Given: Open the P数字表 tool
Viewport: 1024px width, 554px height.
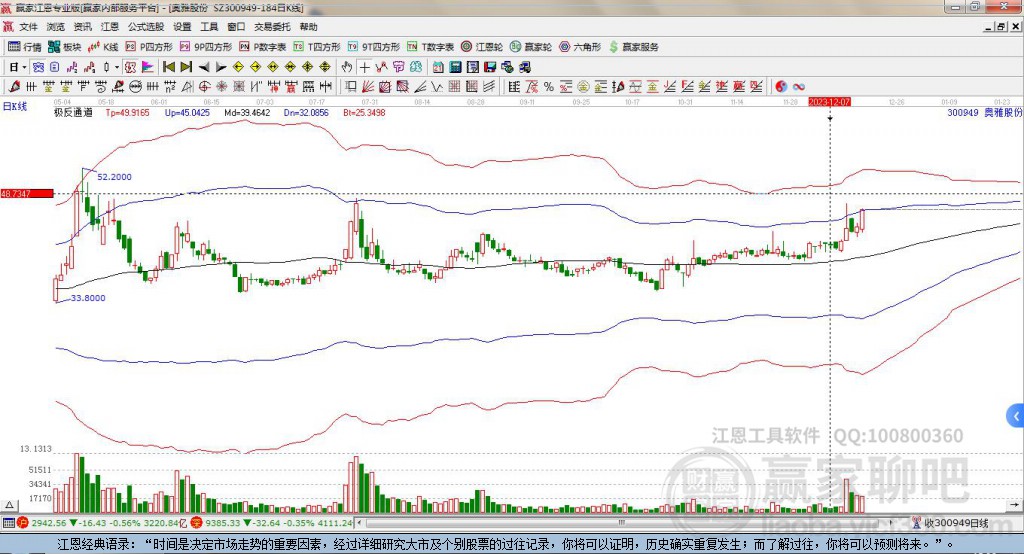Looking at the screenshot, I should [x=263, y=47].
